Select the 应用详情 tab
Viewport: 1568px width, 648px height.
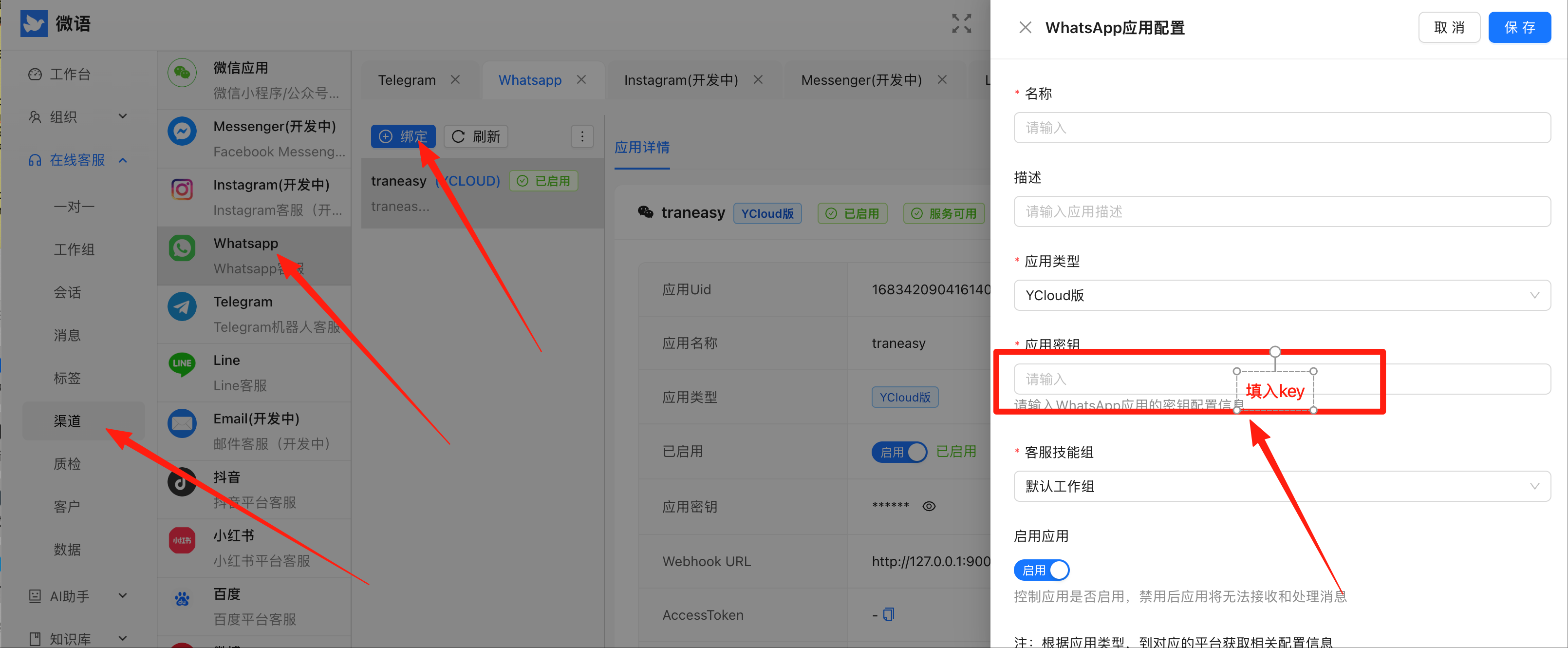point(642,147)
